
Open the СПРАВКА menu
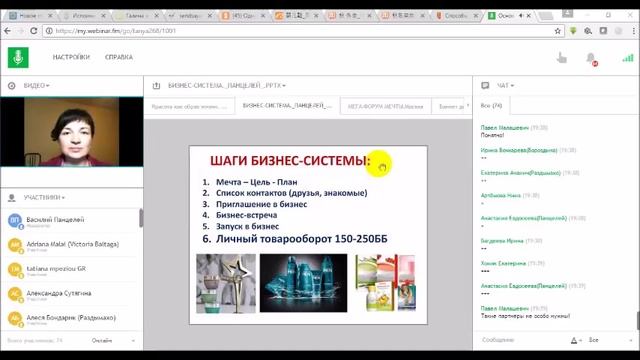119,57
